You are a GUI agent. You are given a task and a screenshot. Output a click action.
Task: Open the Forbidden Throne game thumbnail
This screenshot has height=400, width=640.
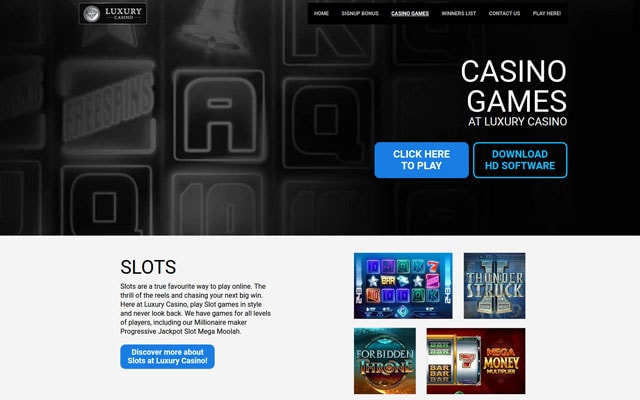(385, 361)
